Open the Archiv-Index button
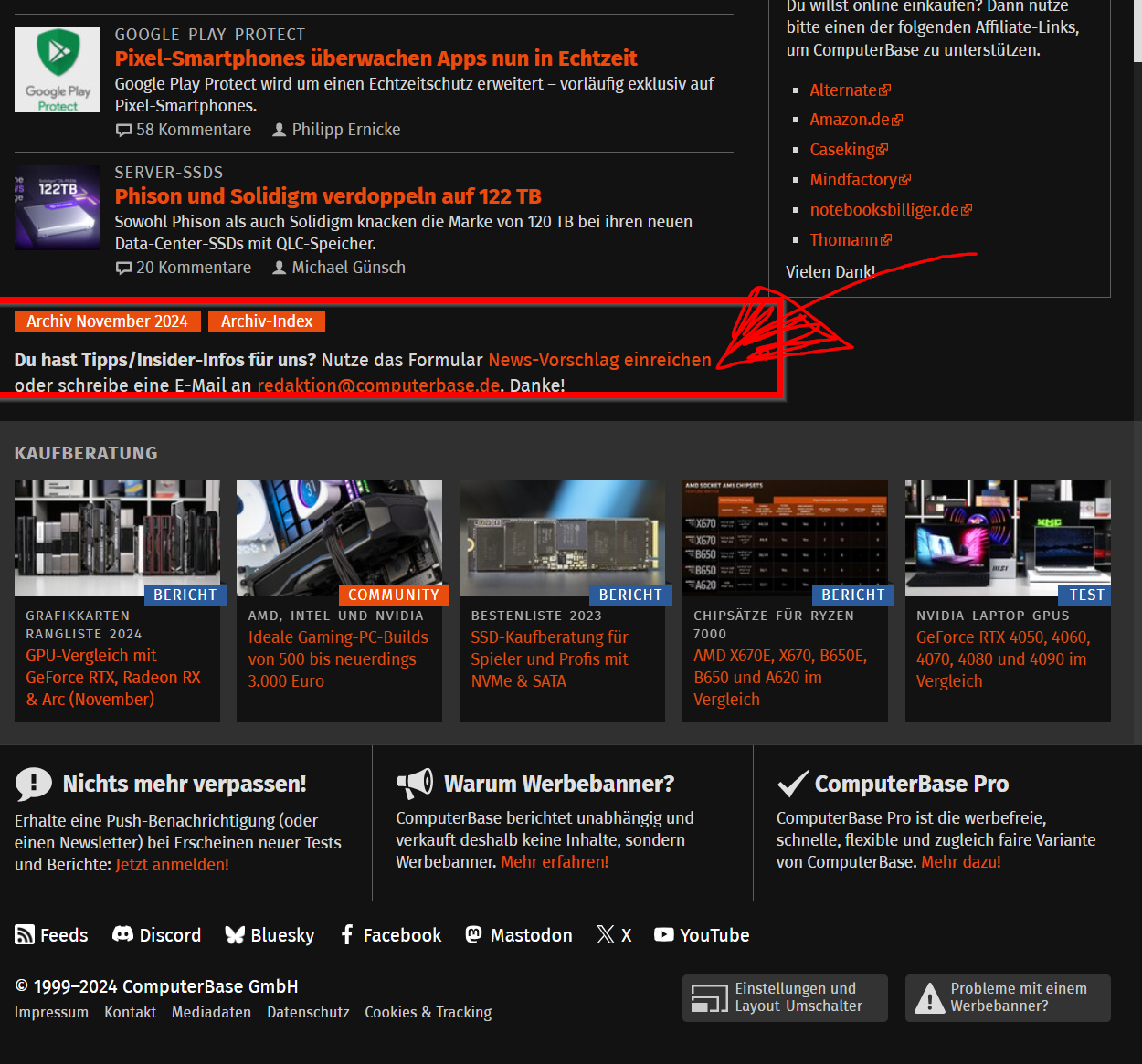Image resolution: width=1142 pixels, height=1064 pixels. point(267,321)
